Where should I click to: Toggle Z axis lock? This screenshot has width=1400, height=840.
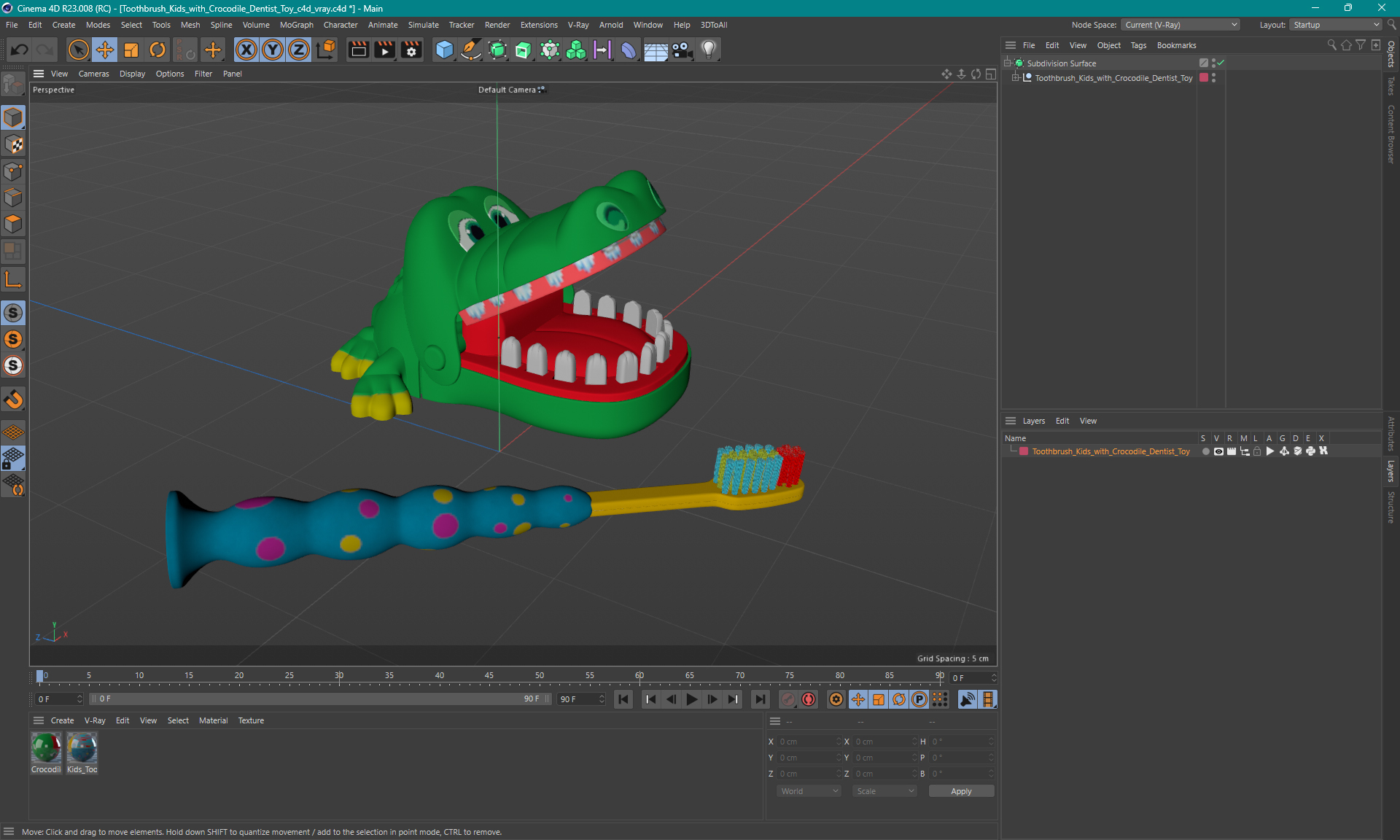[299, 50]
